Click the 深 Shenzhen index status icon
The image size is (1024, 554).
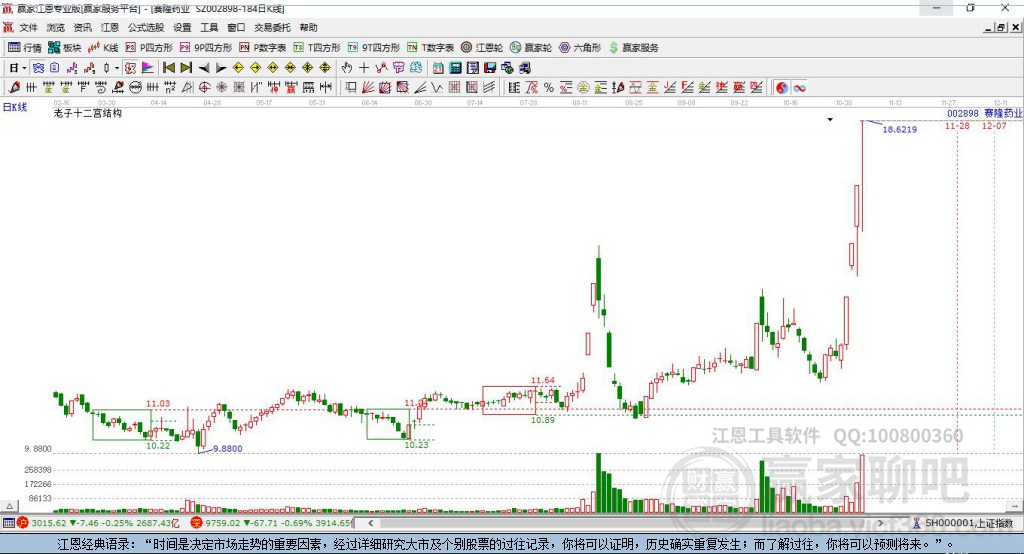196,523
